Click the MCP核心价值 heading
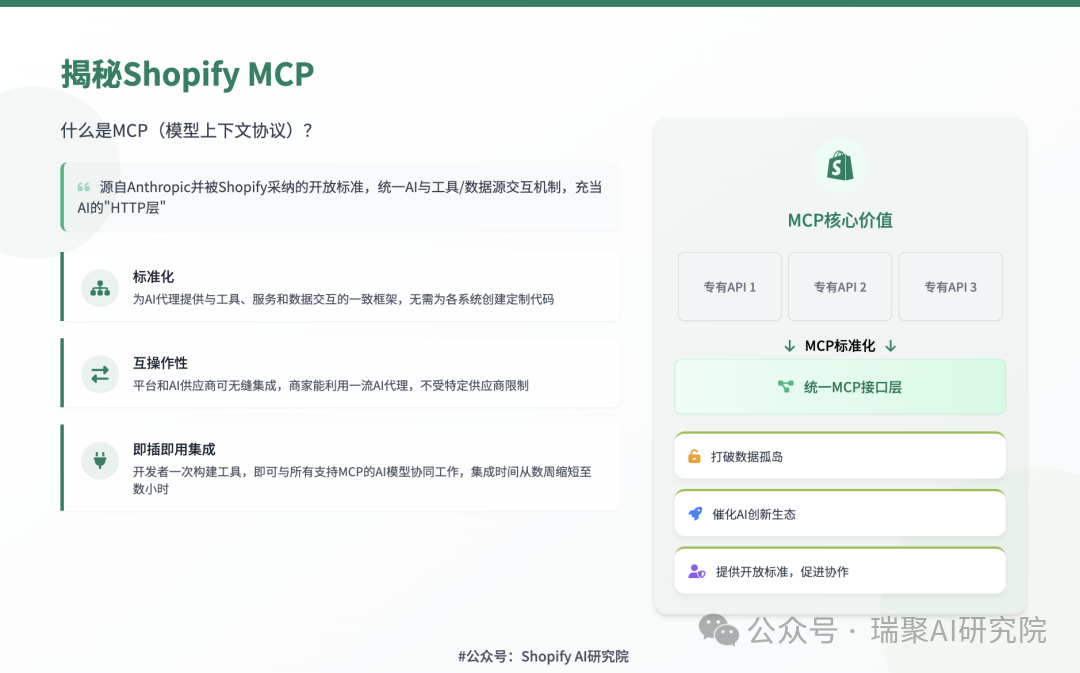1080x673 pixels. [840, 220]
